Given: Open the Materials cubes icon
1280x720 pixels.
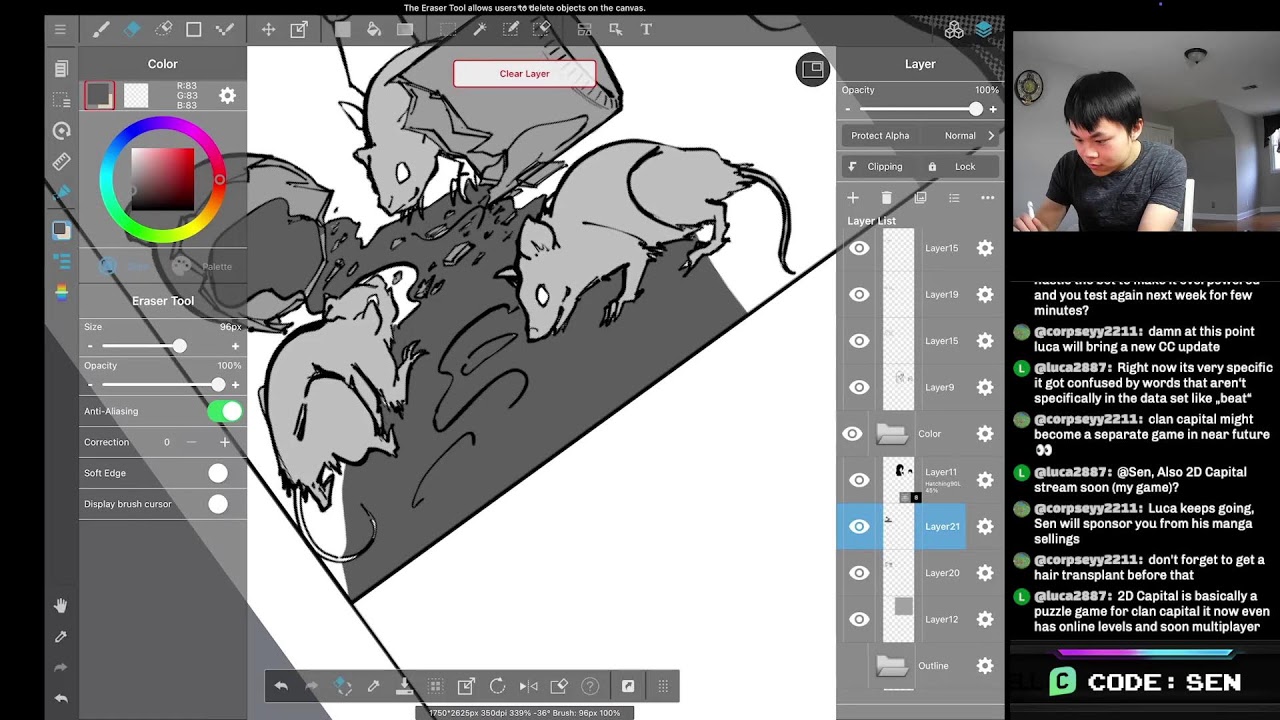Looking at the screenshot, I should [954, 30].
